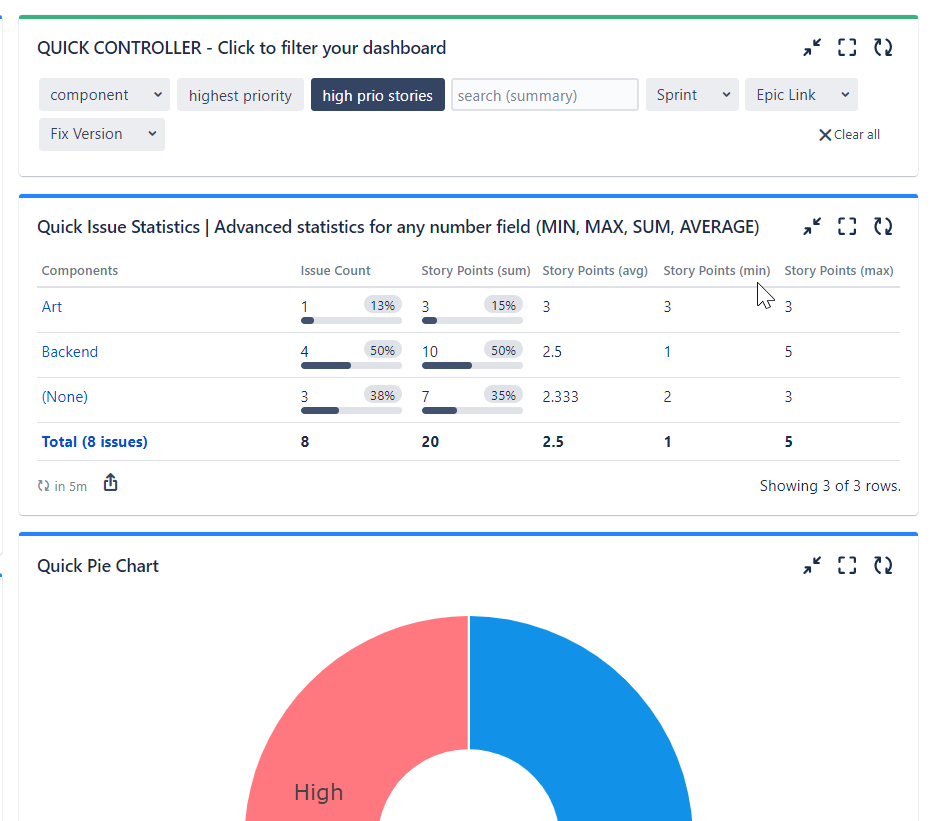Viewport: 941px width, 821px height.
Task: Collapse the Quick Controller gadget
Action: (812, 47)
